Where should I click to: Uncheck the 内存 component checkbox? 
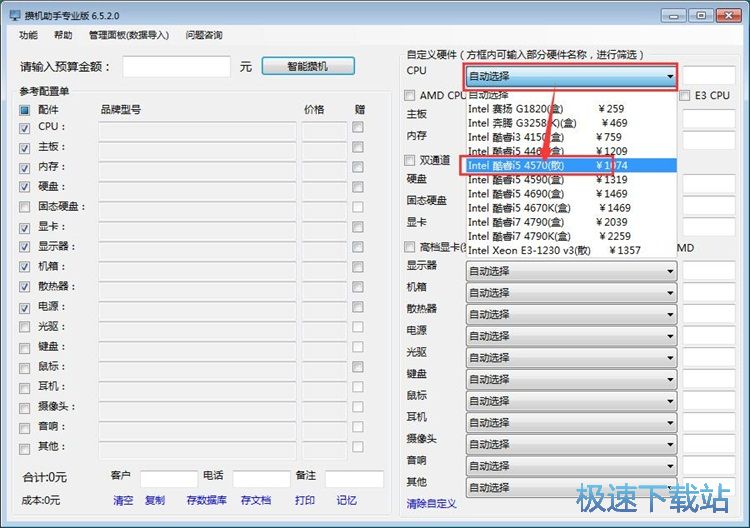pos(24,168)
